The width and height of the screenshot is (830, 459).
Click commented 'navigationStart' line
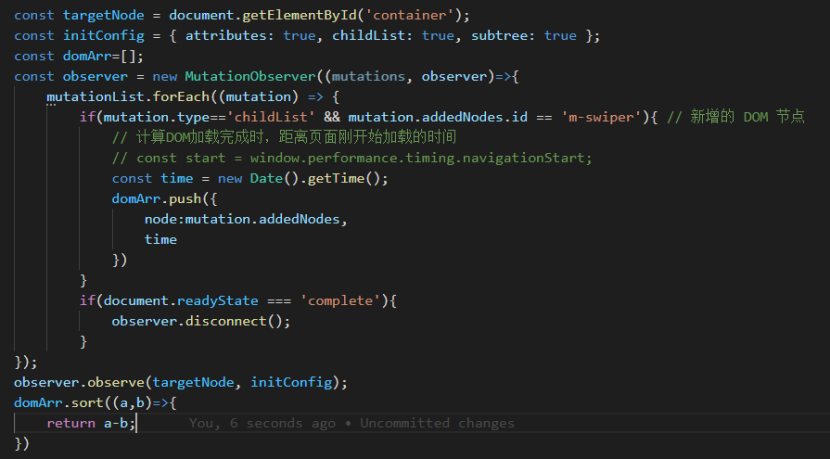[352, 158]
